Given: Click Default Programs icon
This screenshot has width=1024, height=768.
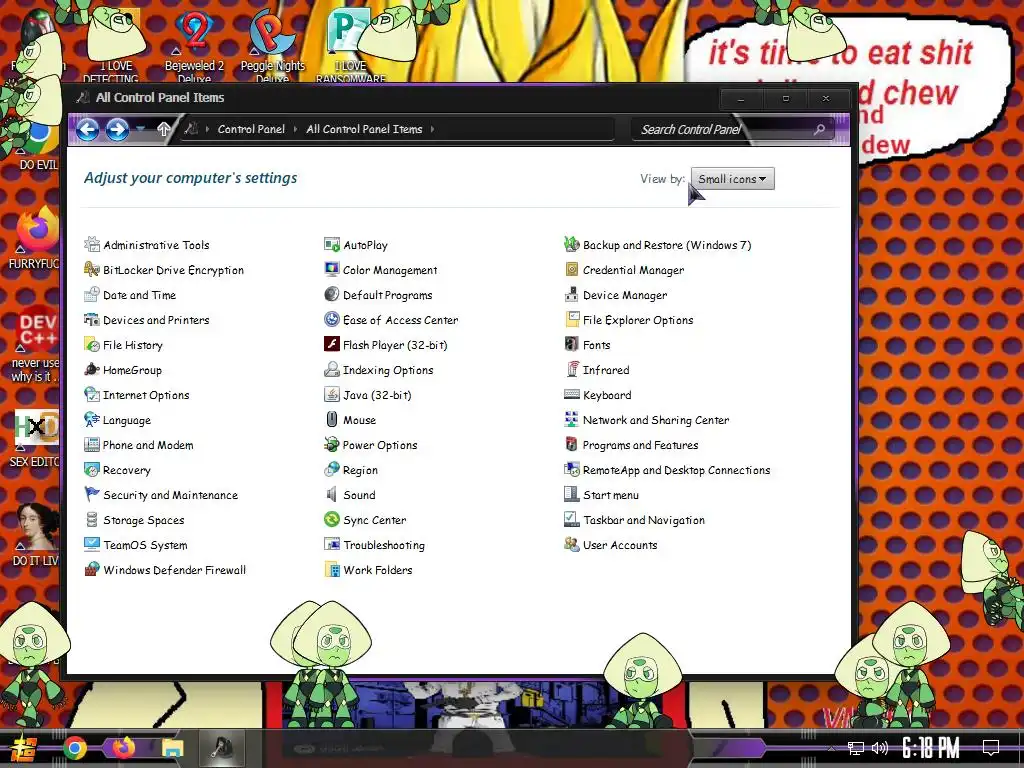Looking at the screenshot, I should pyautogui.click(x=332, y=295).
